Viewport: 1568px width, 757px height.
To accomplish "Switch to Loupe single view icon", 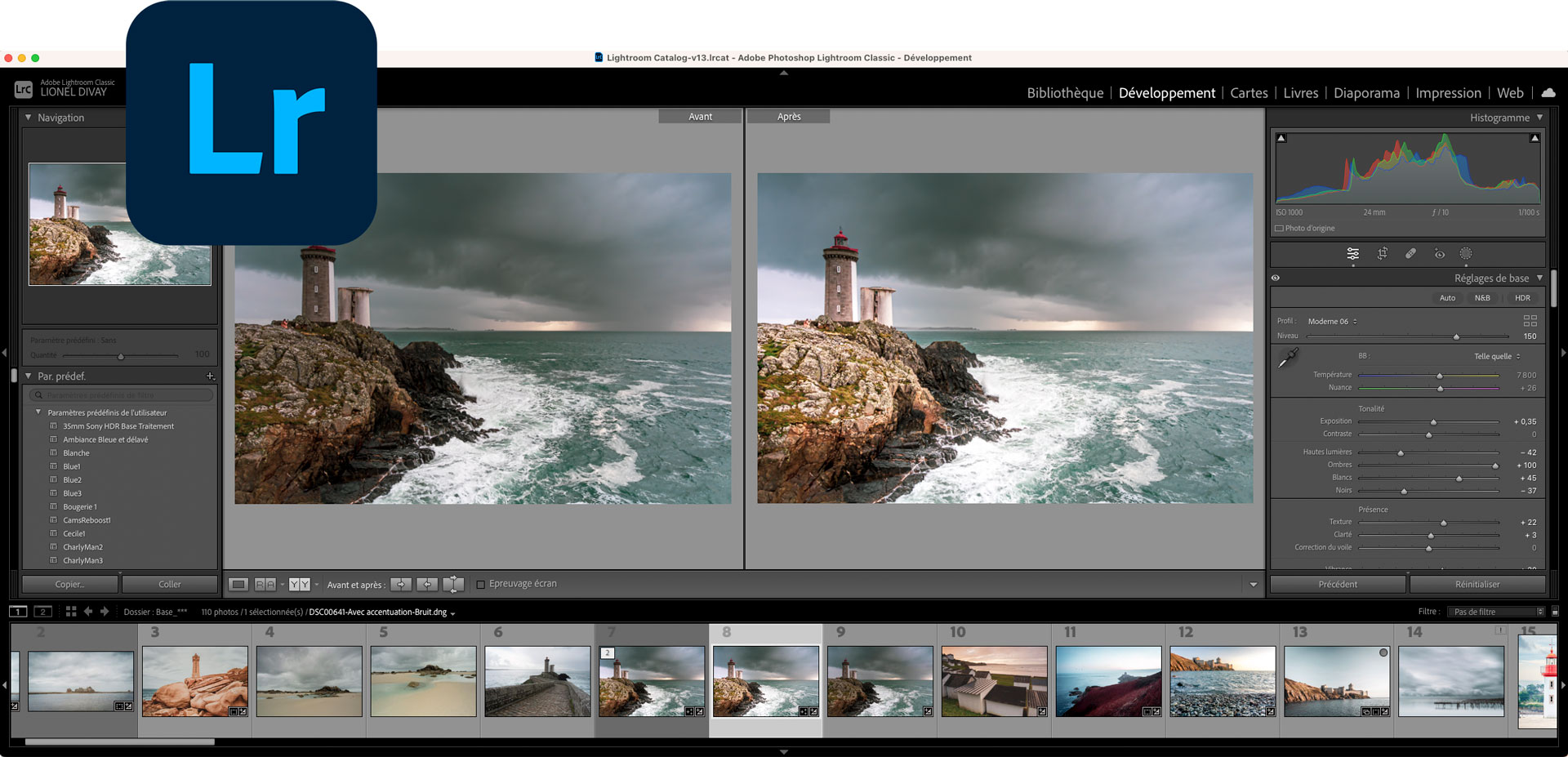I will [238, 585].
